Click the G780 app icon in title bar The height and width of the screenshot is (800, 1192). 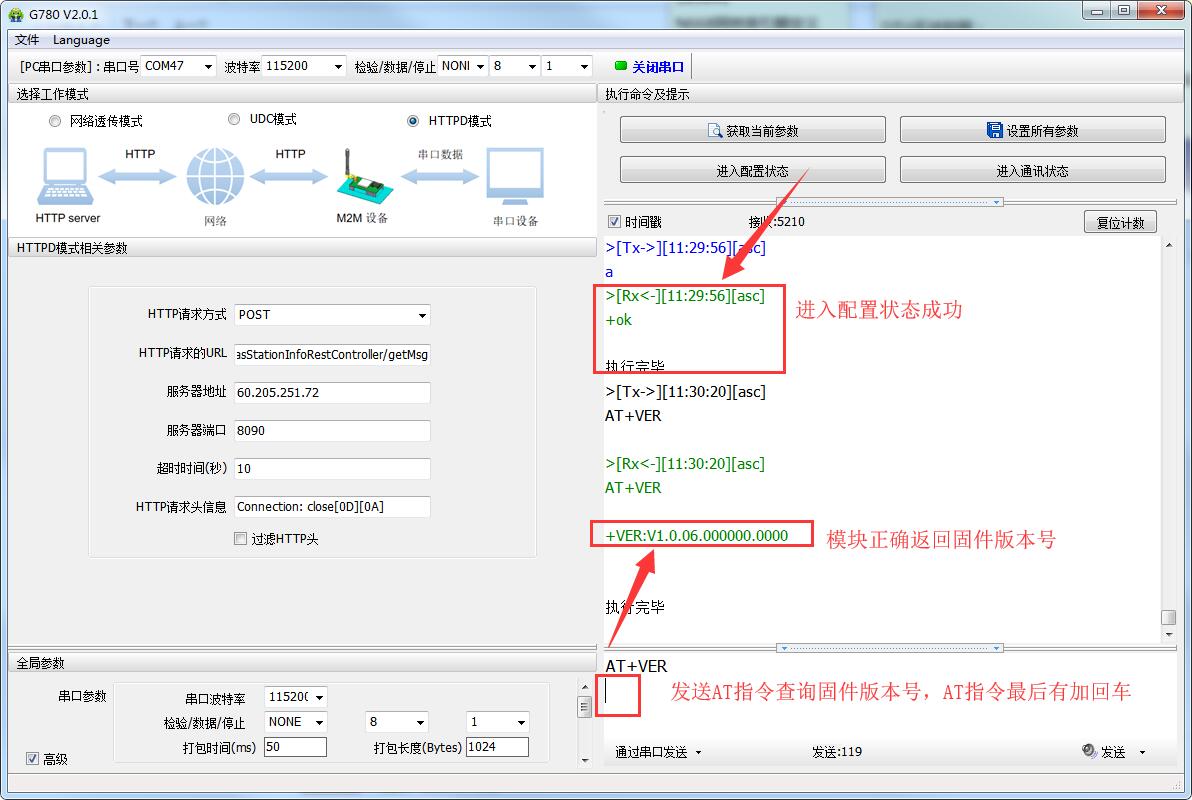(16, 12)
